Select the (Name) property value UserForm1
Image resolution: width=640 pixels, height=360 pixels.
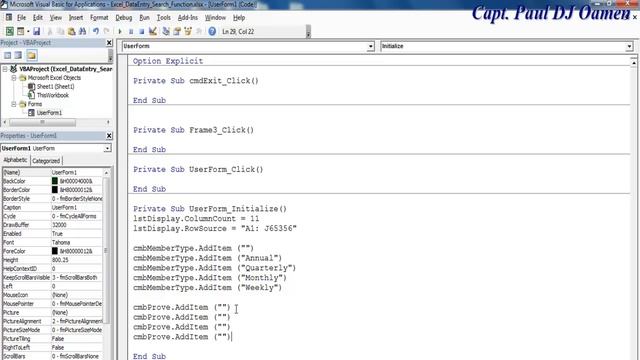77,172
